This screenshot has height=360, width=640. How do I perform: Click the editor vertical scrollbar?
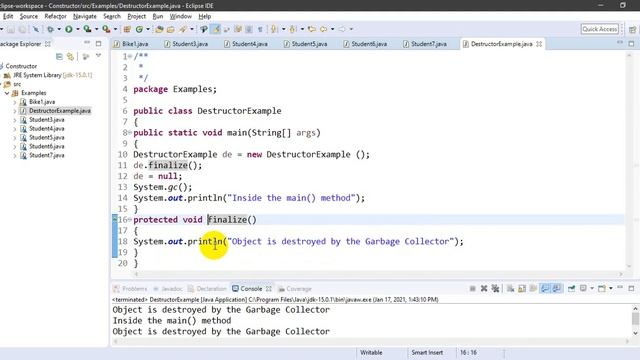[629, 160]
